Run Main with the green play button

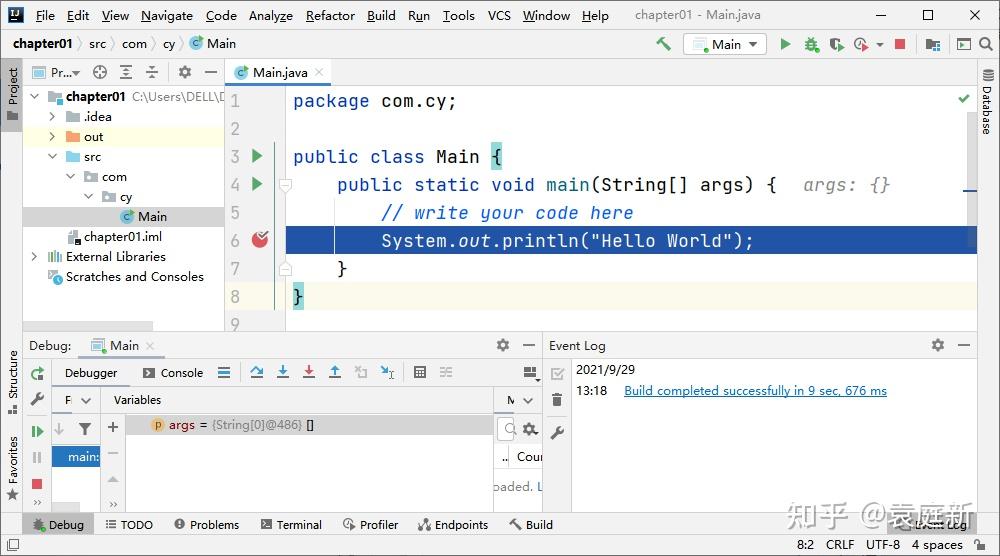785,44
